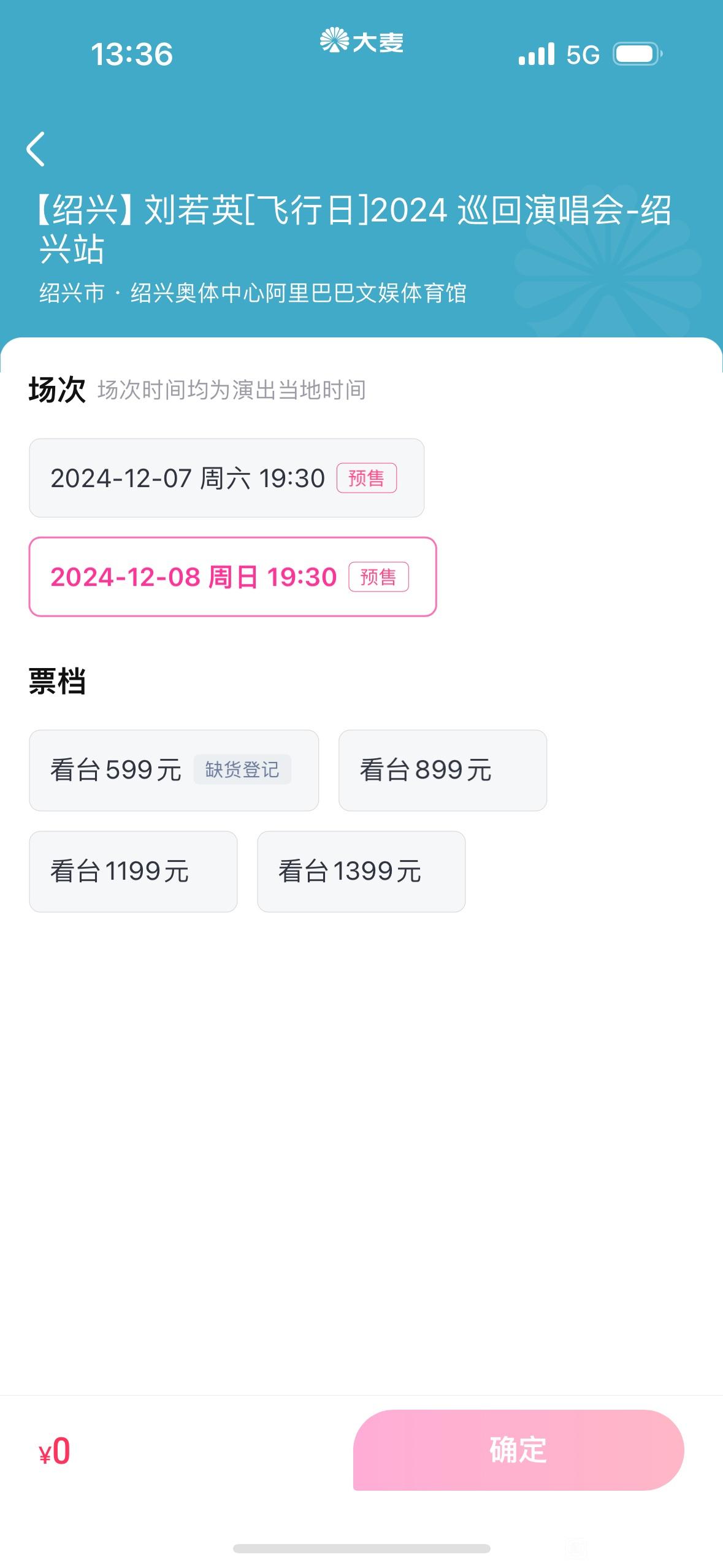Choose the 看台 1199元 ticket tier
723x1568 pixels.
pyautogui.click(x=133, y=872)
